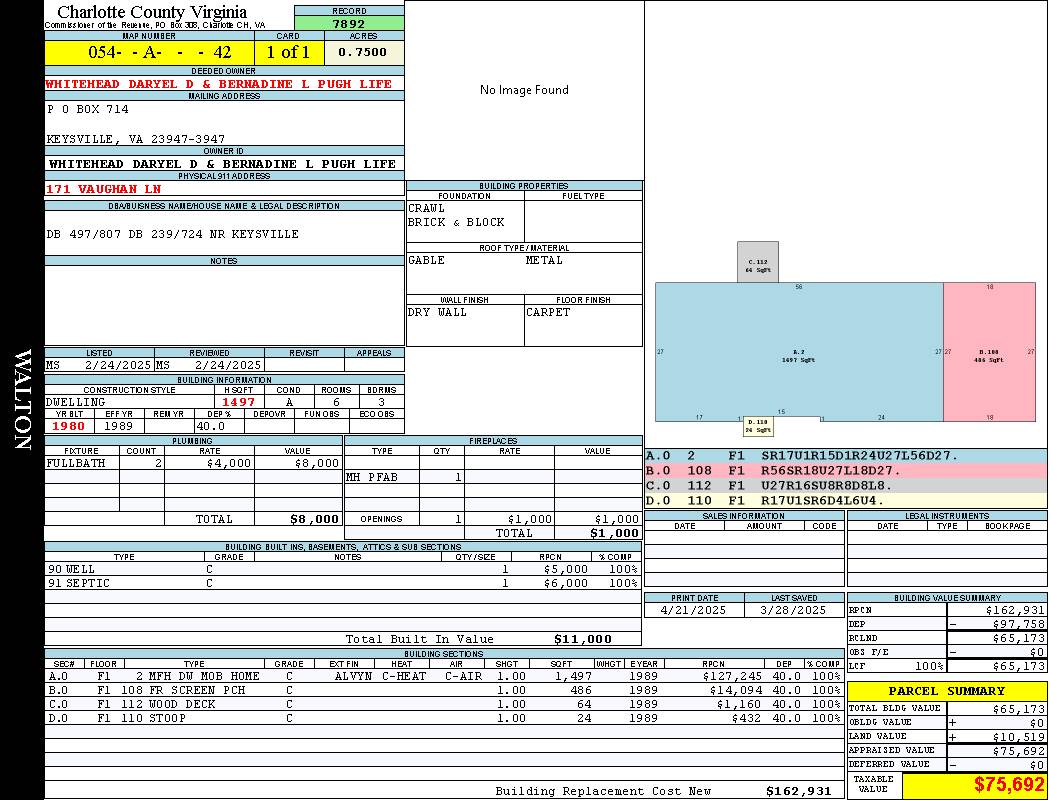Image resolution: width=1050 pixels, height=800 pixels.
Task: Click plumbing rate $4,000
Action: coord(229,463)
